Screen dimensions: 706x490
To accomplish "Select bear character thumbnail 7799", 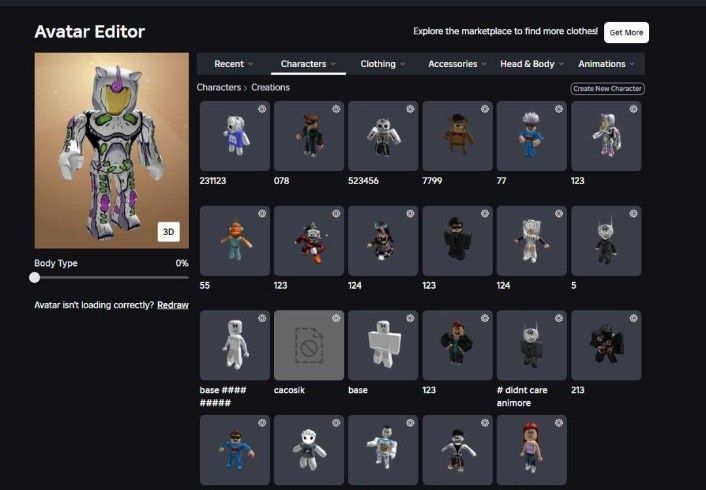I will [x=457, y=136].
